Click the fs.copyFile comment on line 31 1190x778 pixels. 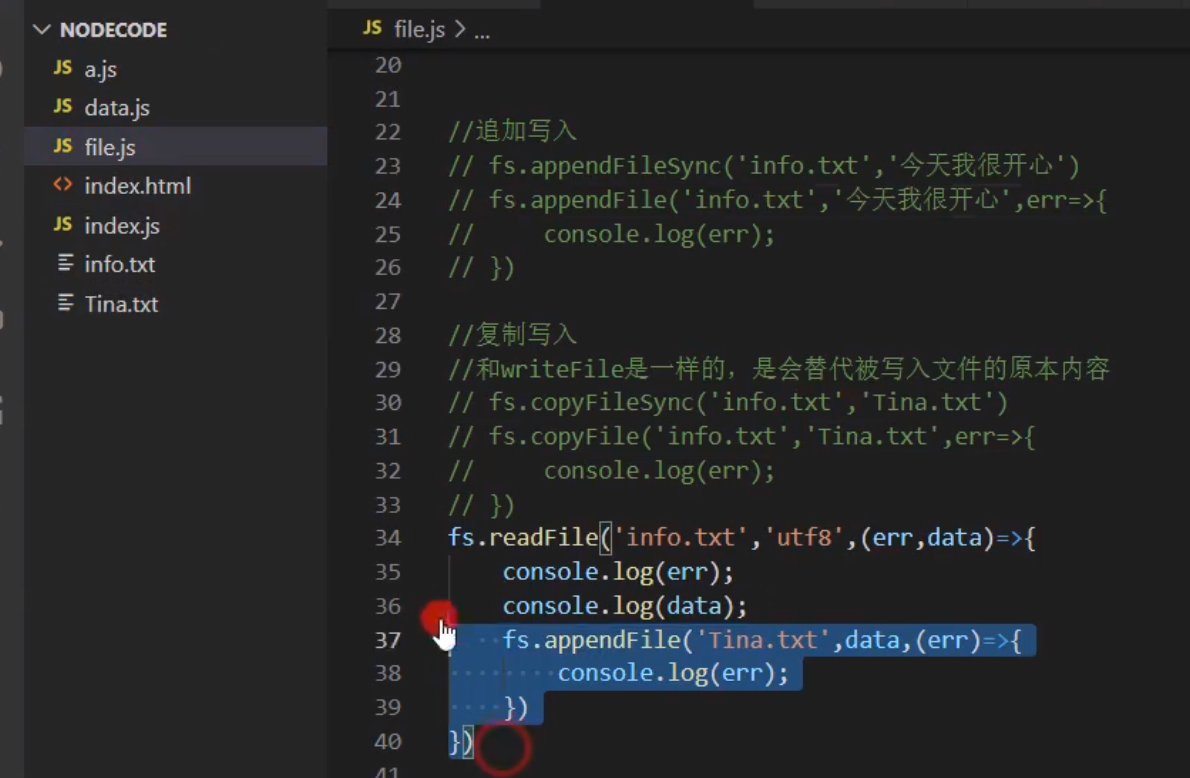pyautogui.click(x=741, y=436)
